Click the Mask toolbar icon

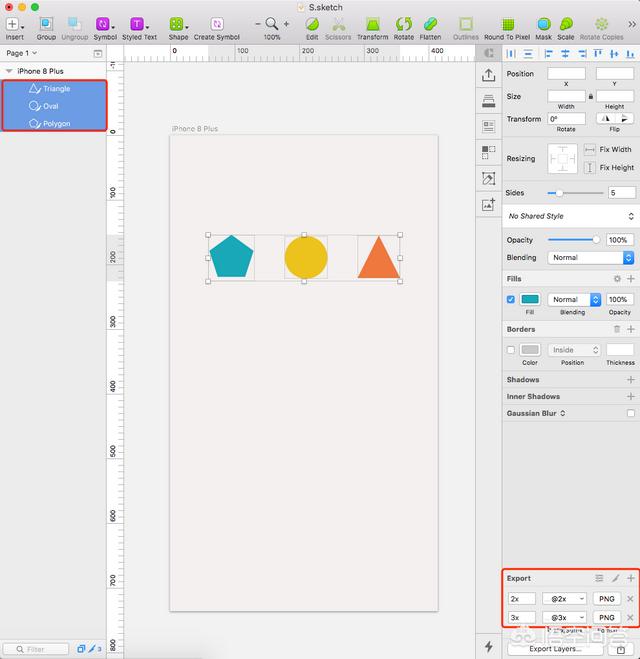(543, 24)
